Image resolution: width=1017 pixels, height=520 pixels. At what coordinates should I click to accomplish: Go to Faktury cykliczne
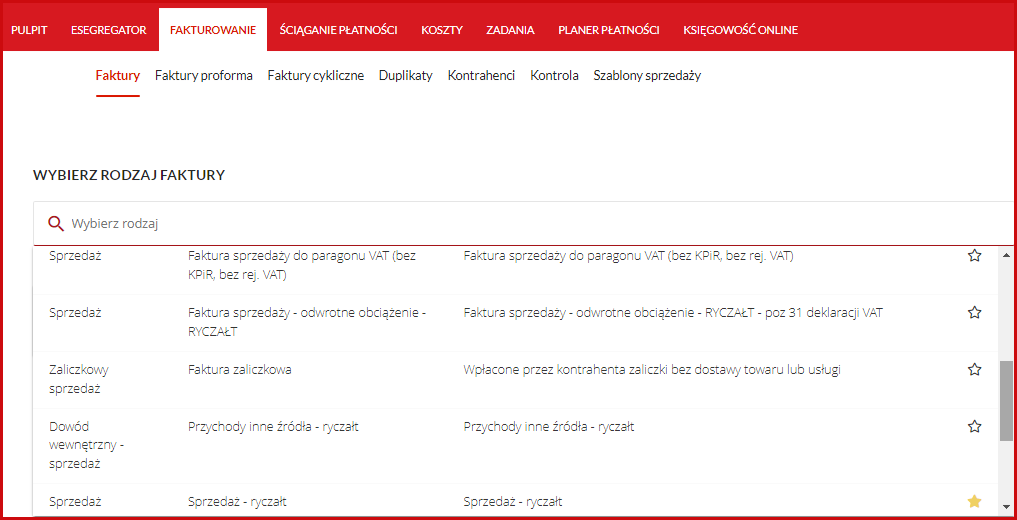click(x=316, y=76)
